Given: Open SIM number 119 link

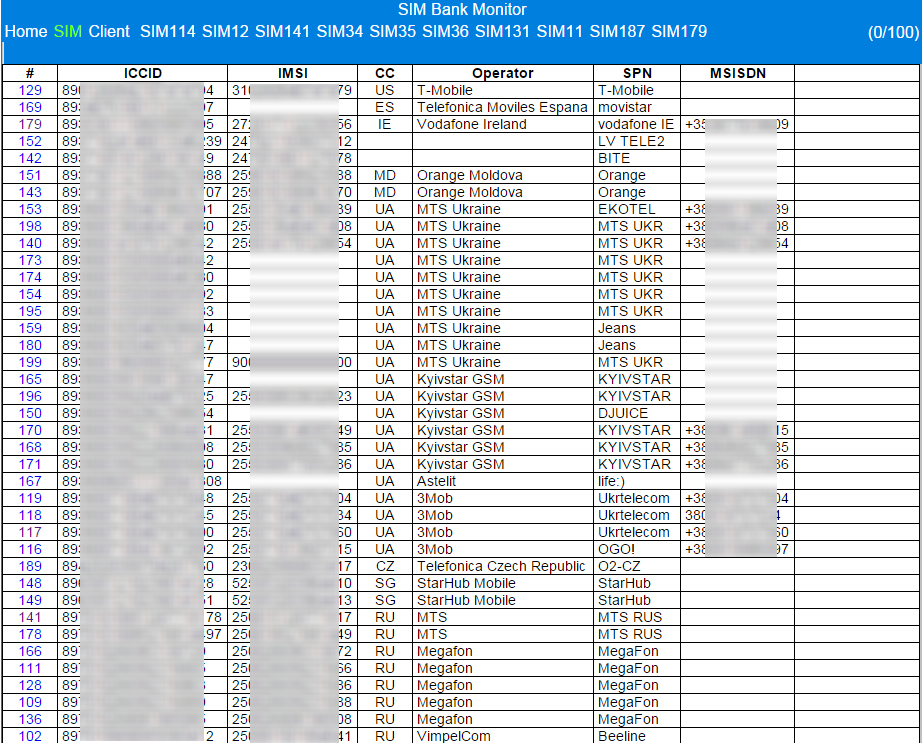Looking at the screenshot, I should pos(30,498).
